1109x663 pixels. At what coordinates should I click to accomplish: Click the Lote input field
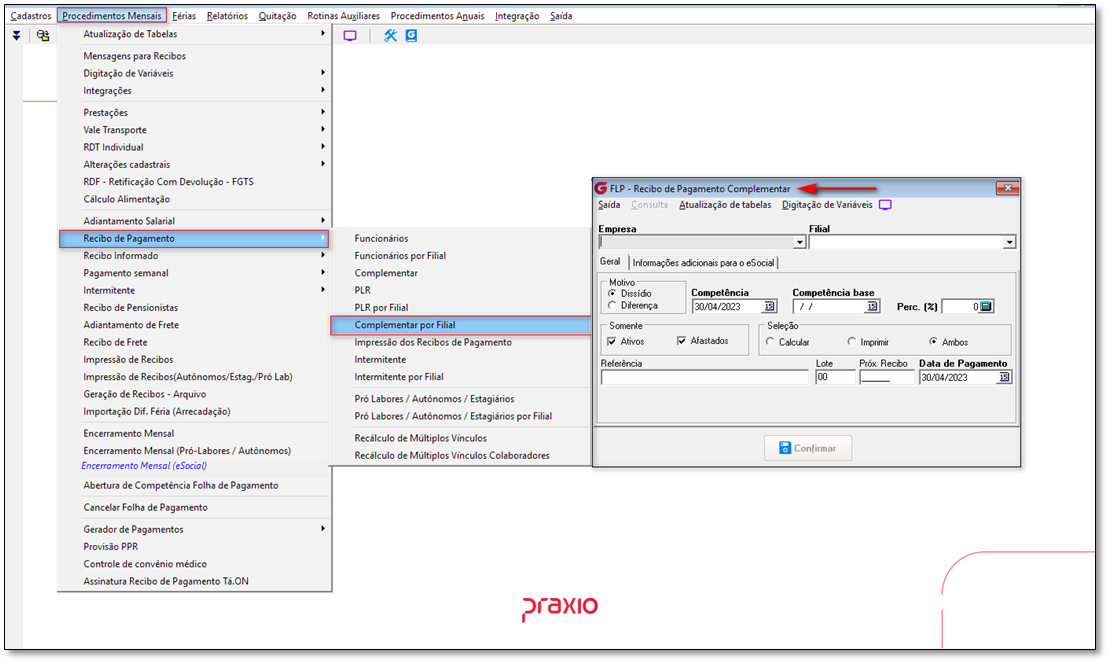coord(835,378)
